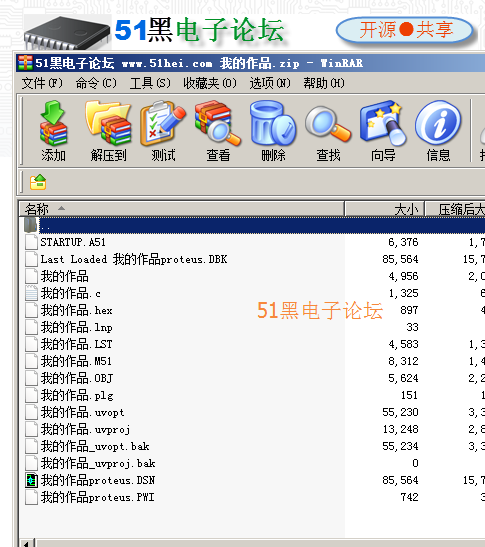The width and height of the screenshot is (485, 547).
Task: Select file 我的作品.plg
Action: coord(77,395)
